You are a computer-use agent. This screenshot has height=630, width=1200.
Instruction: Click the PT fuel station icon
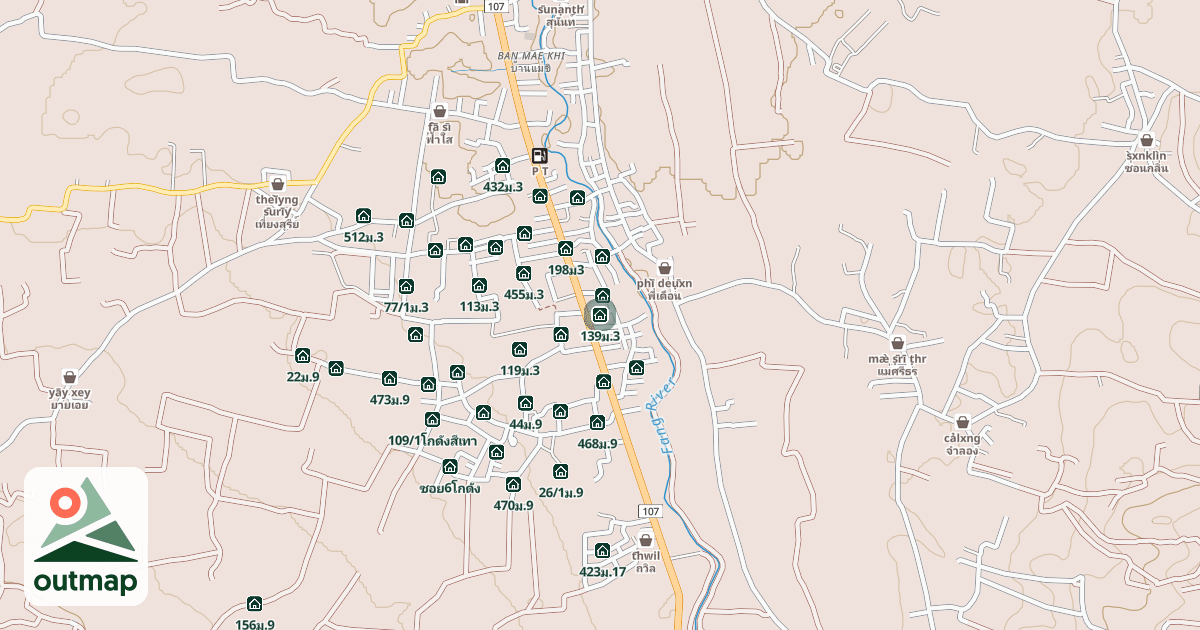(540, 155)
